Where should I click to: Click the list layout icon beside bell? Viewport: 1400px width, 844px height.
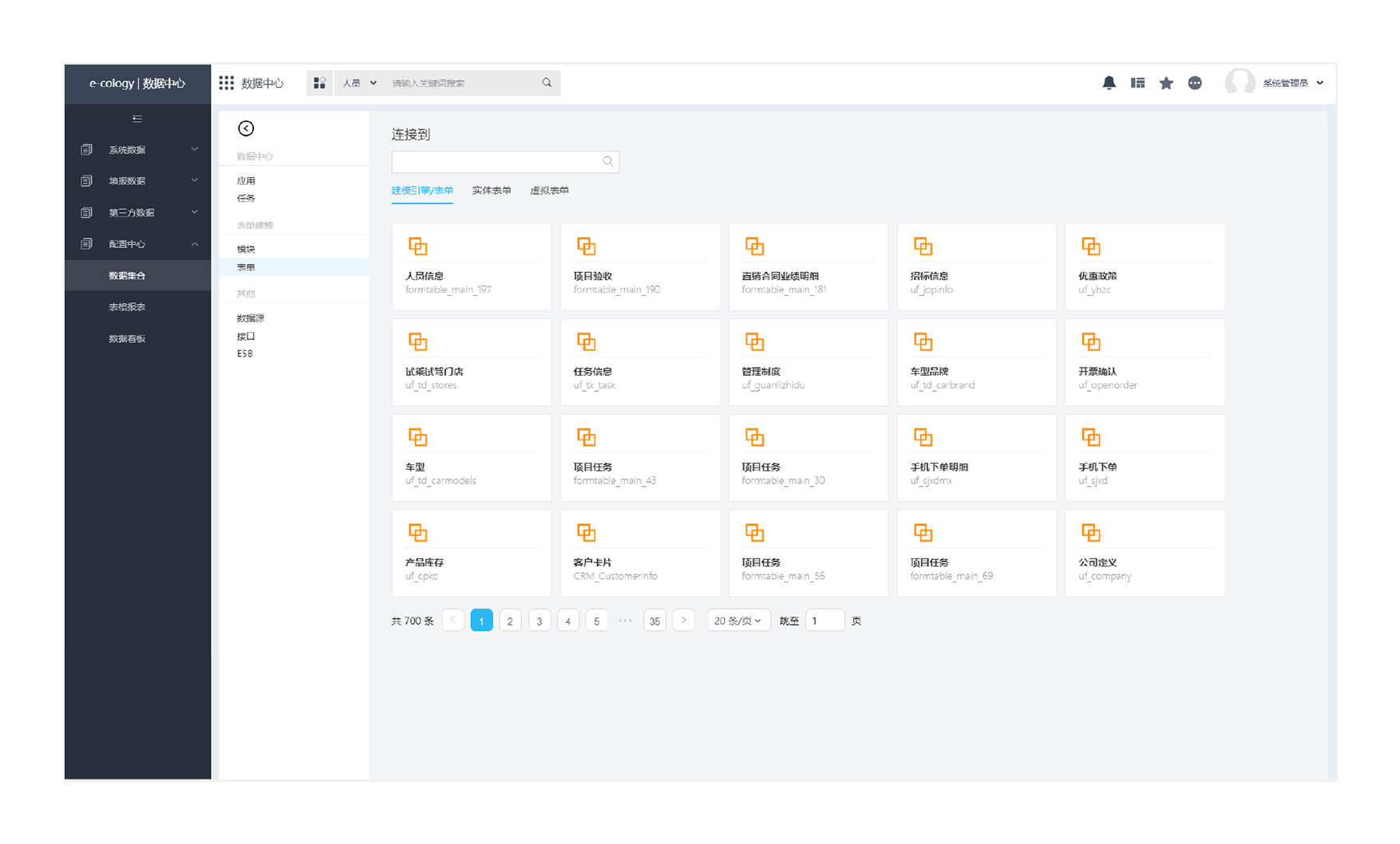(1137, 83)
